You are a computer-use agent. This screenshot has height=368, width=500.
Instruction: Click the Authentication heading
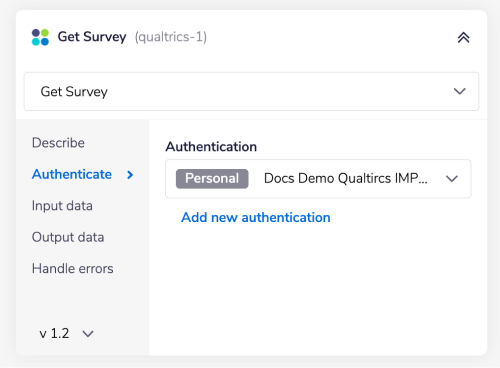pyautogui.click(x=211, y=147)
